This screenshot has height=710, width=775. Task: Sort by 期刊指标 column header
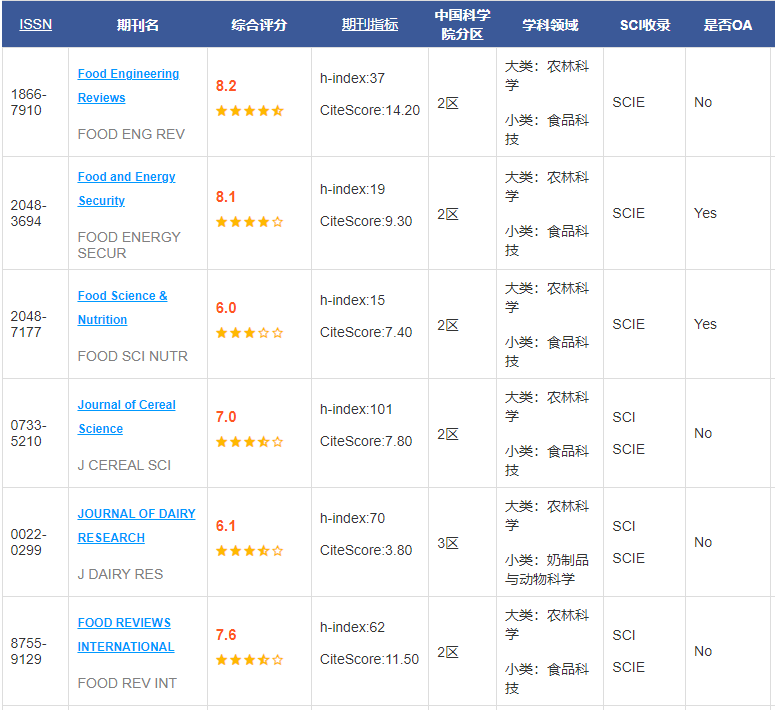370,24
